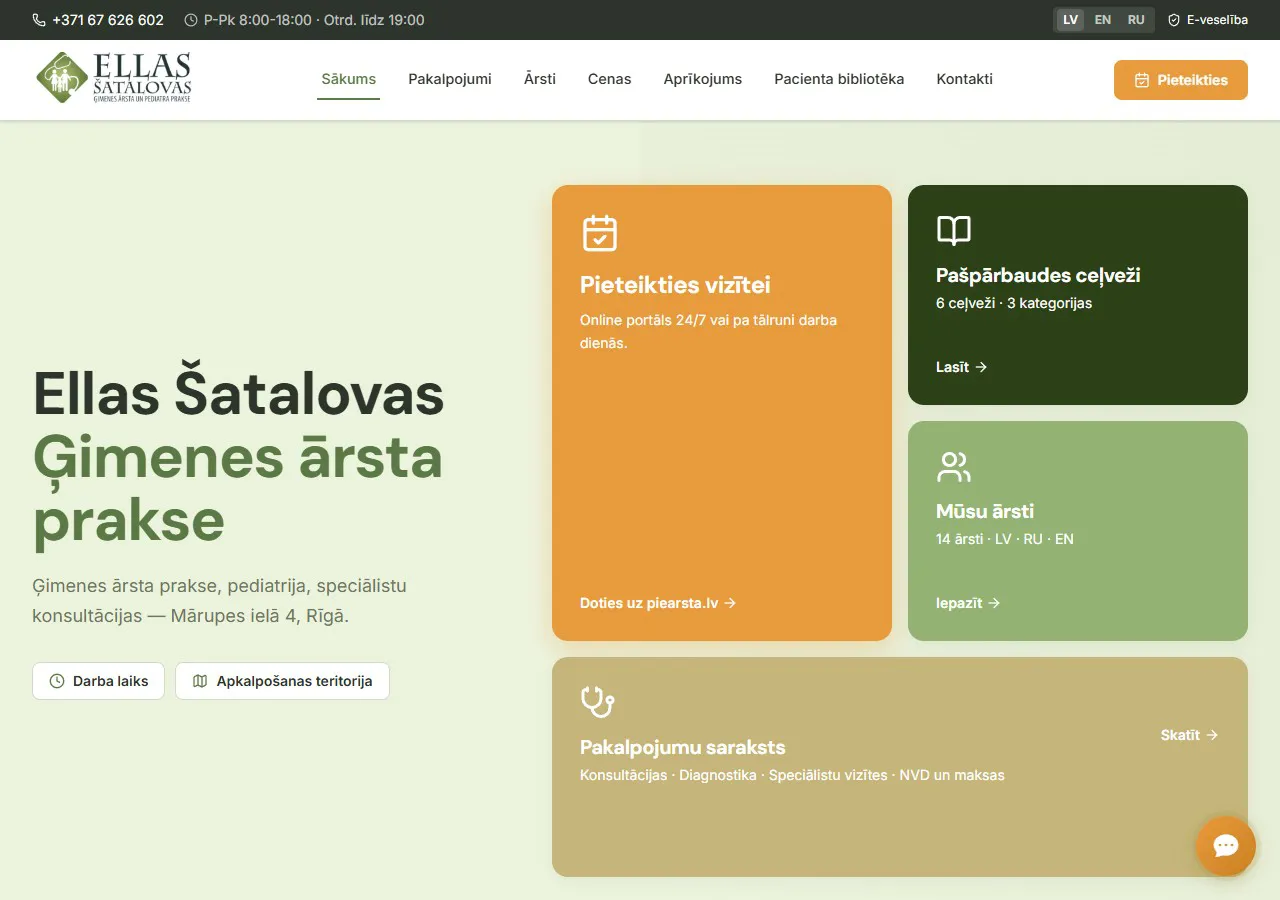The height and width of the screenshot is (900, 1280).
Task: Open the Sākums menu item
Action: click(x=349, y=79)
